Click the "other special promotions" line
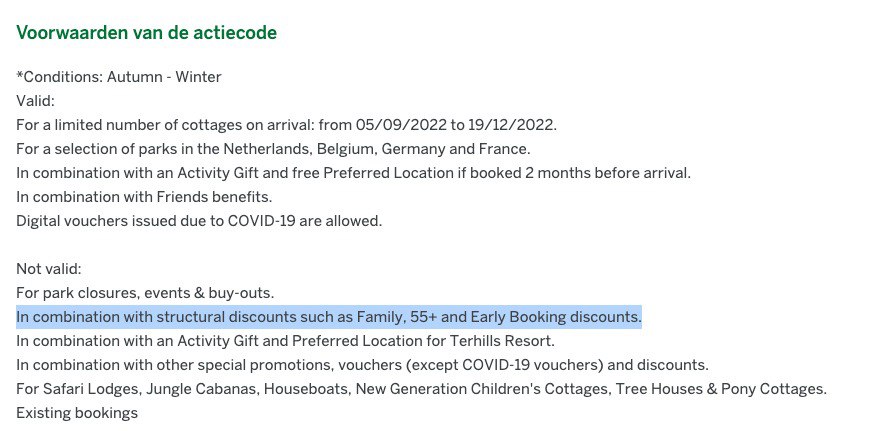Screen dimensions: 869x431 tap(362, 365)
